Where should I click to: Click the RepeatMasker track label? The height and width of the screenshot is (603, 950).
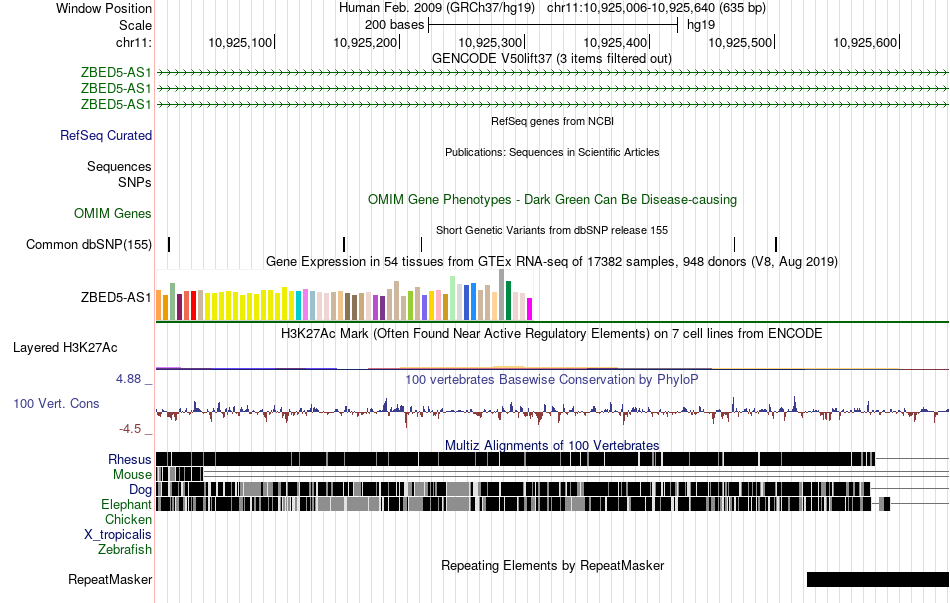(x=110, y=579)
